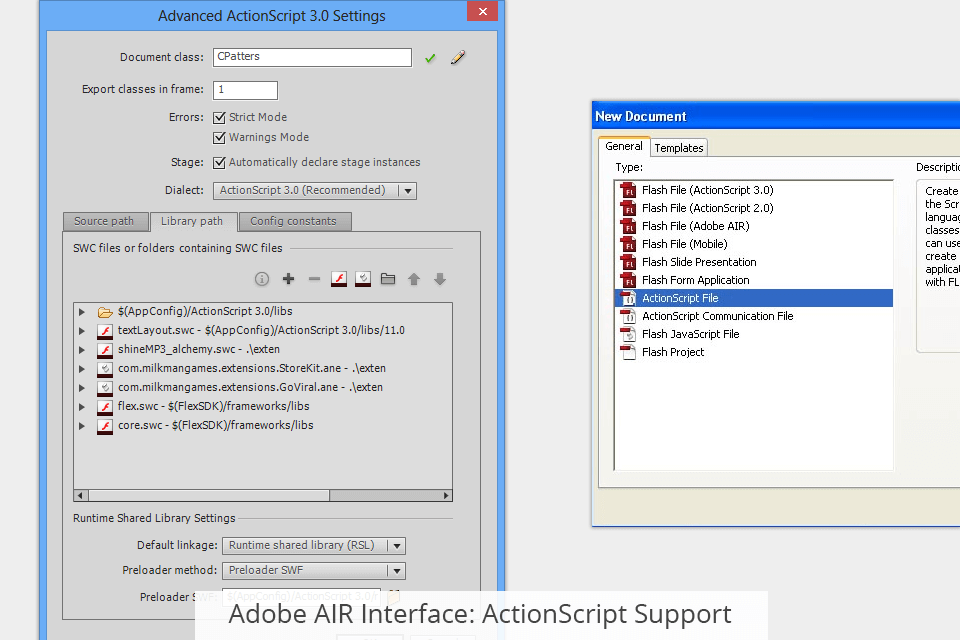Click the green validate class checkmark icon
This screenshot has height=640, width=960.
click(x=430, y=58)
